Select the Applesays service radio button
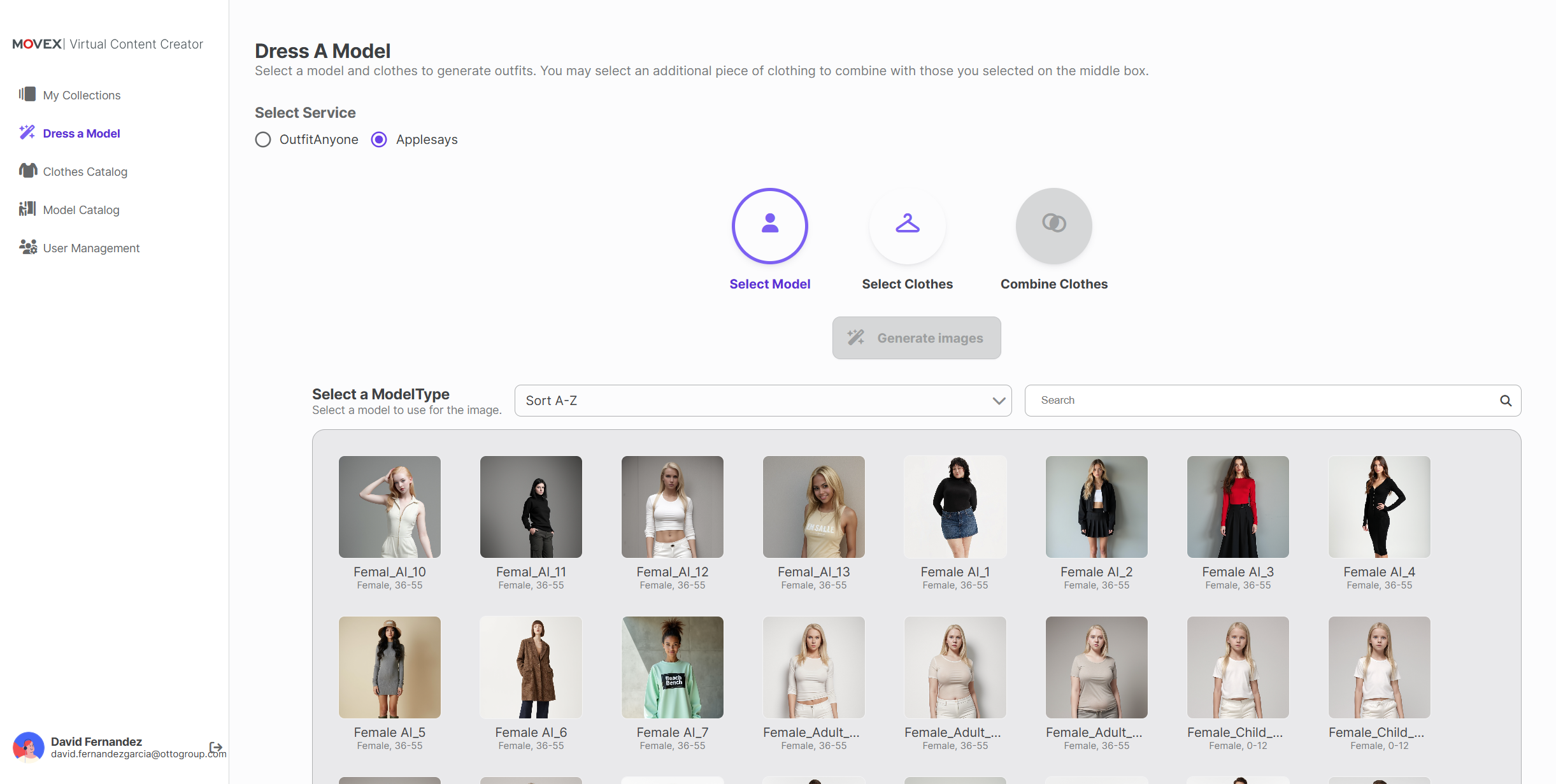 coord(379,139)
